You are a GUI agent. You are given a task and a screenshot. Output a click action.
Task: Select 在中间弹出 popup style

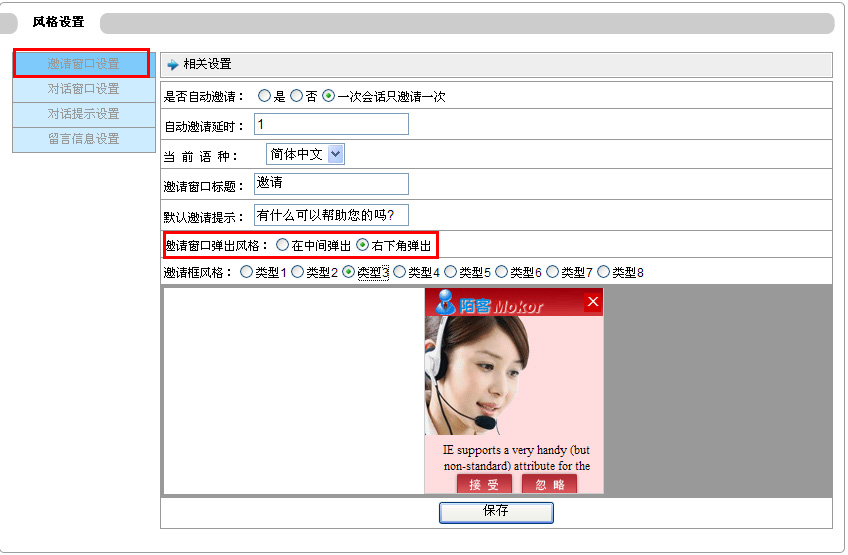pyautogui.click(x=282, y=245)
